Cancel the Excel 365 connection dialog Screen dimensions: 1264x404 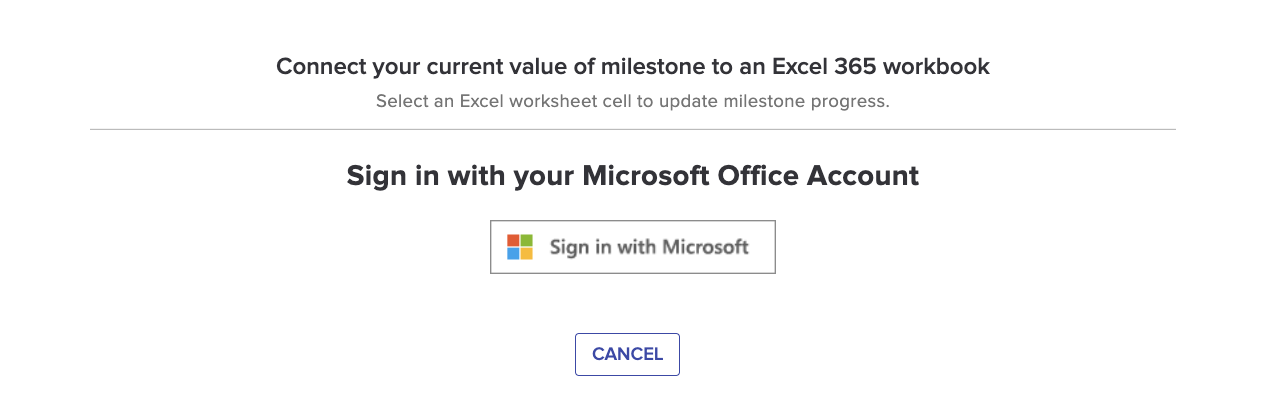627,354
